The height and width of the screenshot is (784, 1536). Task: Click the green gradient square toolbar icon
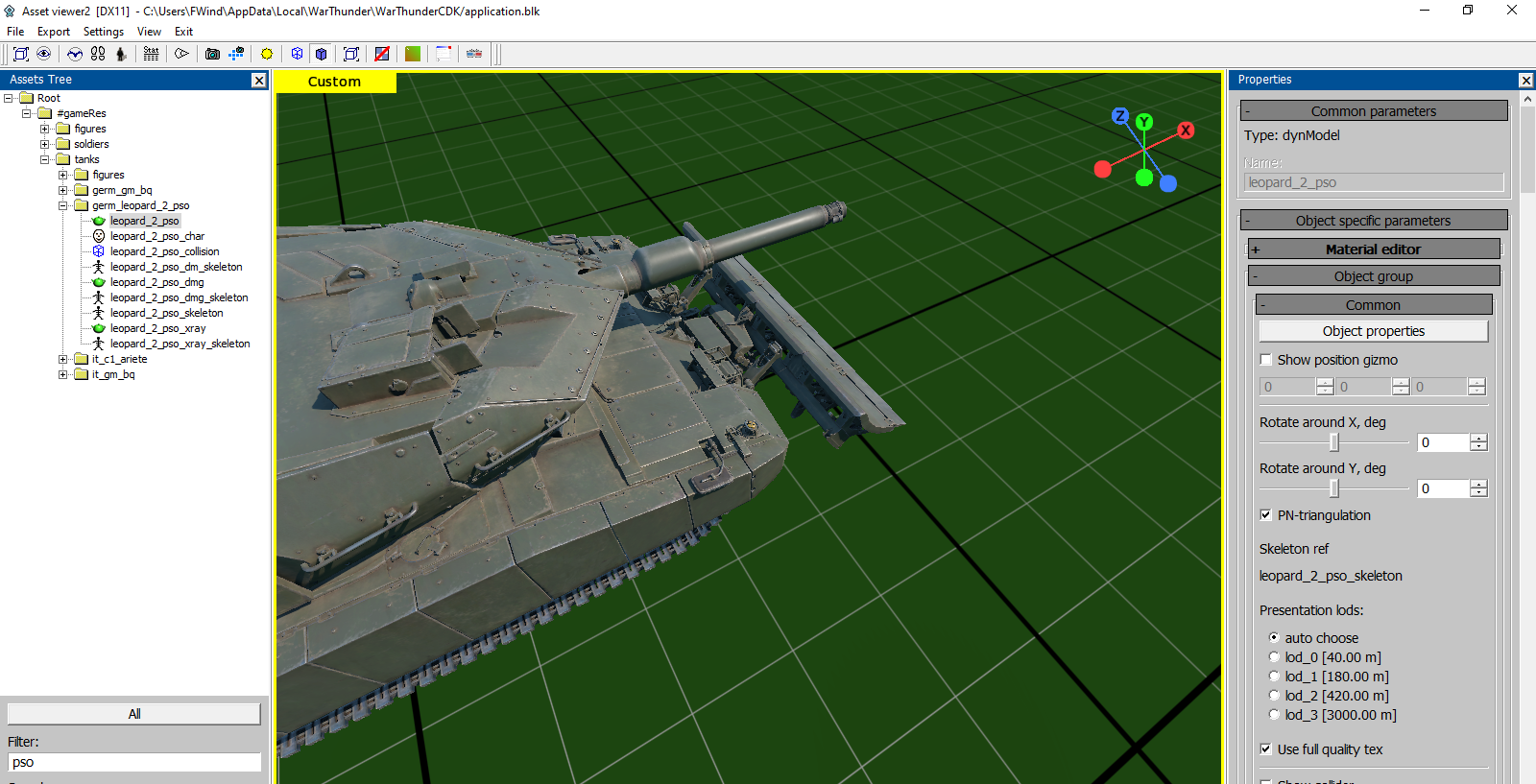pos(413,54)
